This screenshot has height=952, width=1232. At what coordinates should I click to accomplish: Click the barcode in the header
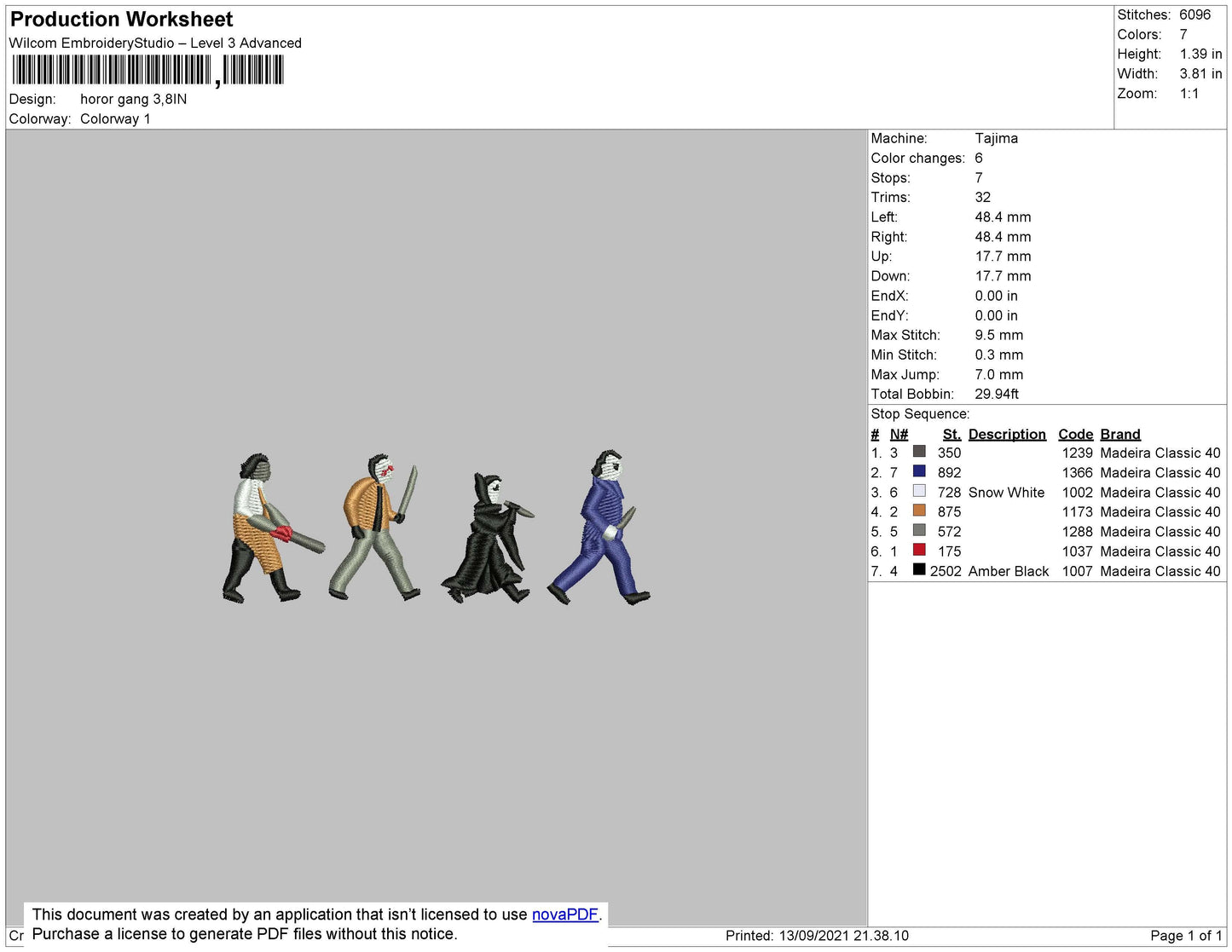tap(147, 71)
